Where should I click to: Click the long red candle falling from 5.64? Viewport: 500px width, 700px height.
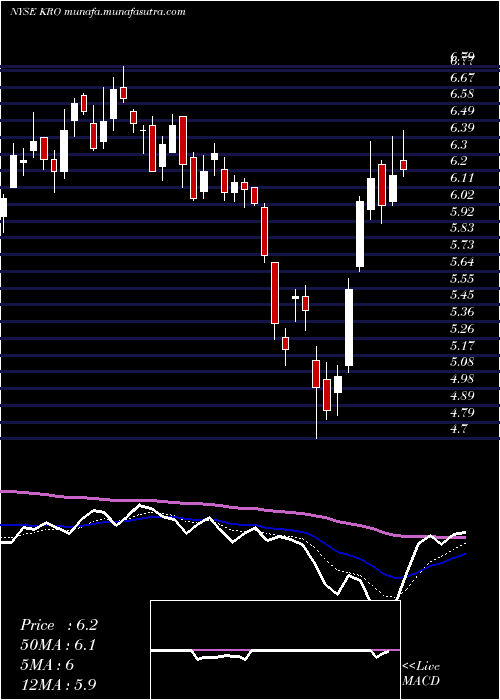[275, 293]
